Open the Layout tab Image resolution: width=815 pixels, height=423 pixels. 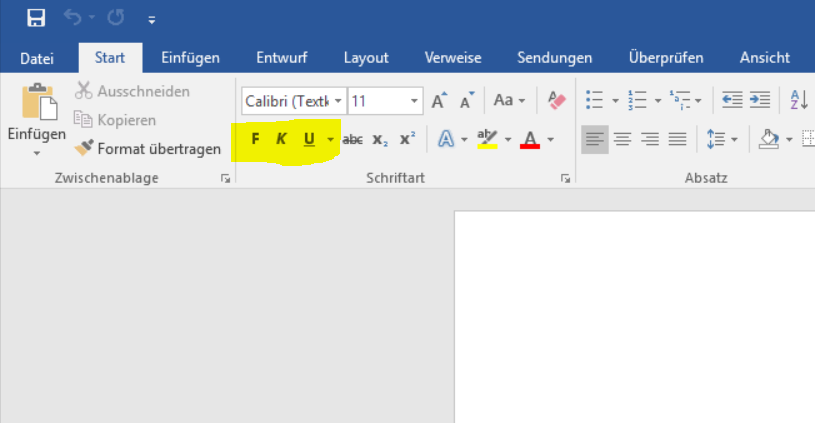coord(366,58)
